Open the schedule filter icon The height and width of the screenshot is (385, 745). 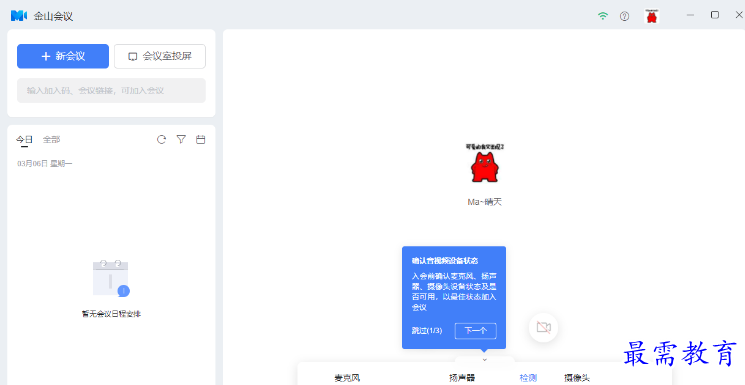point(181,139)
